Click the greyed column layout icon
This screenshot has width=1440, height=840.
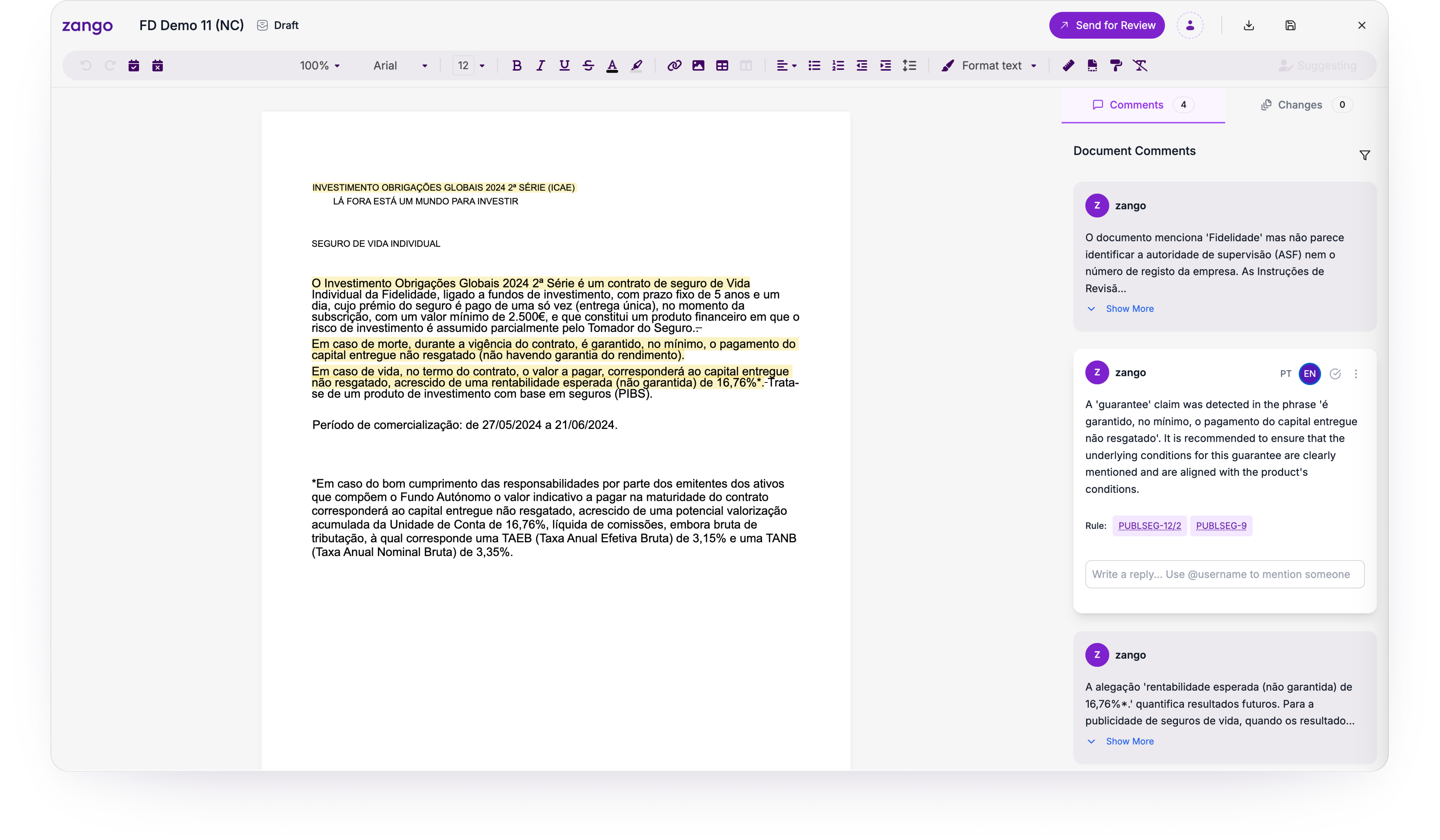(x=746, y=66)
